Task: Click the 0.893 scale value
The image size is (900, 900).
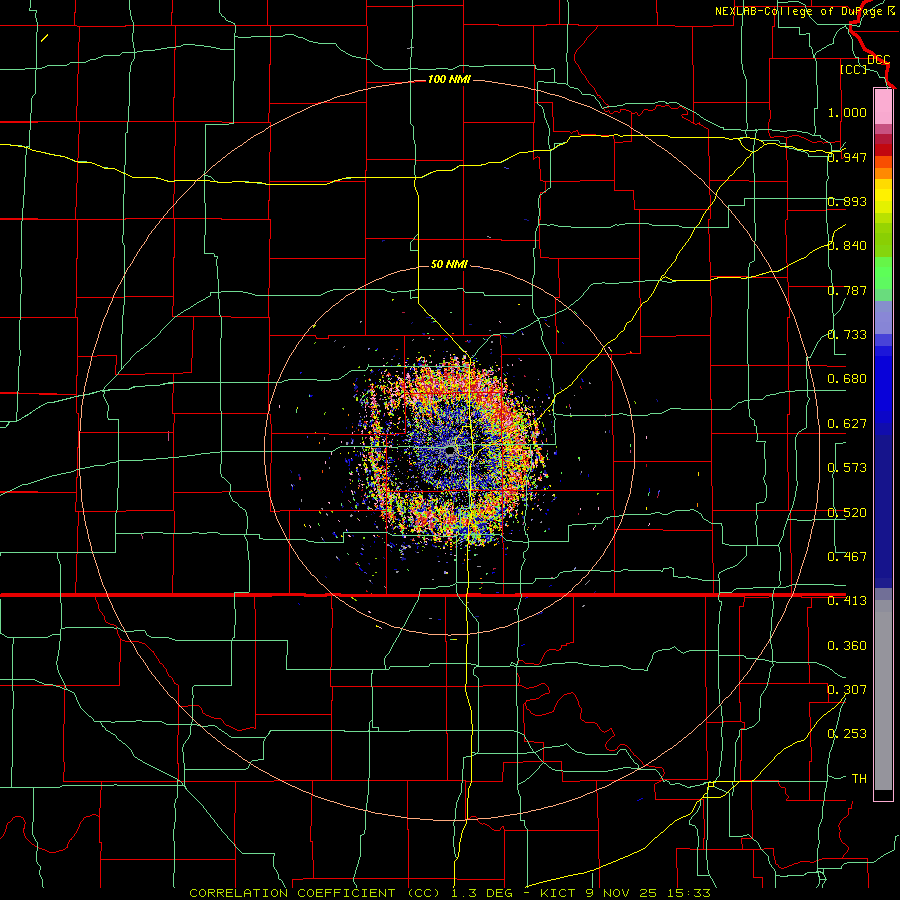Action: 847,201
